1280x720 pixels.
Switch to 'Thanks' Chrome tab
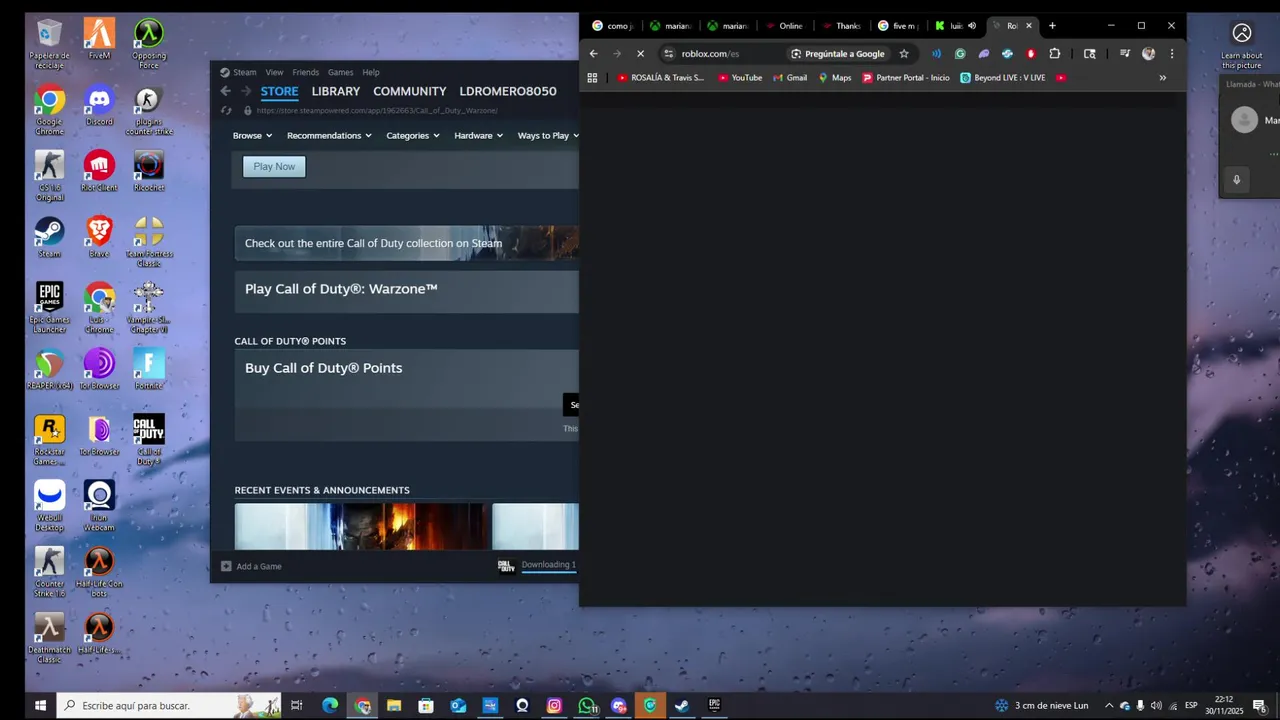(842, 26)
